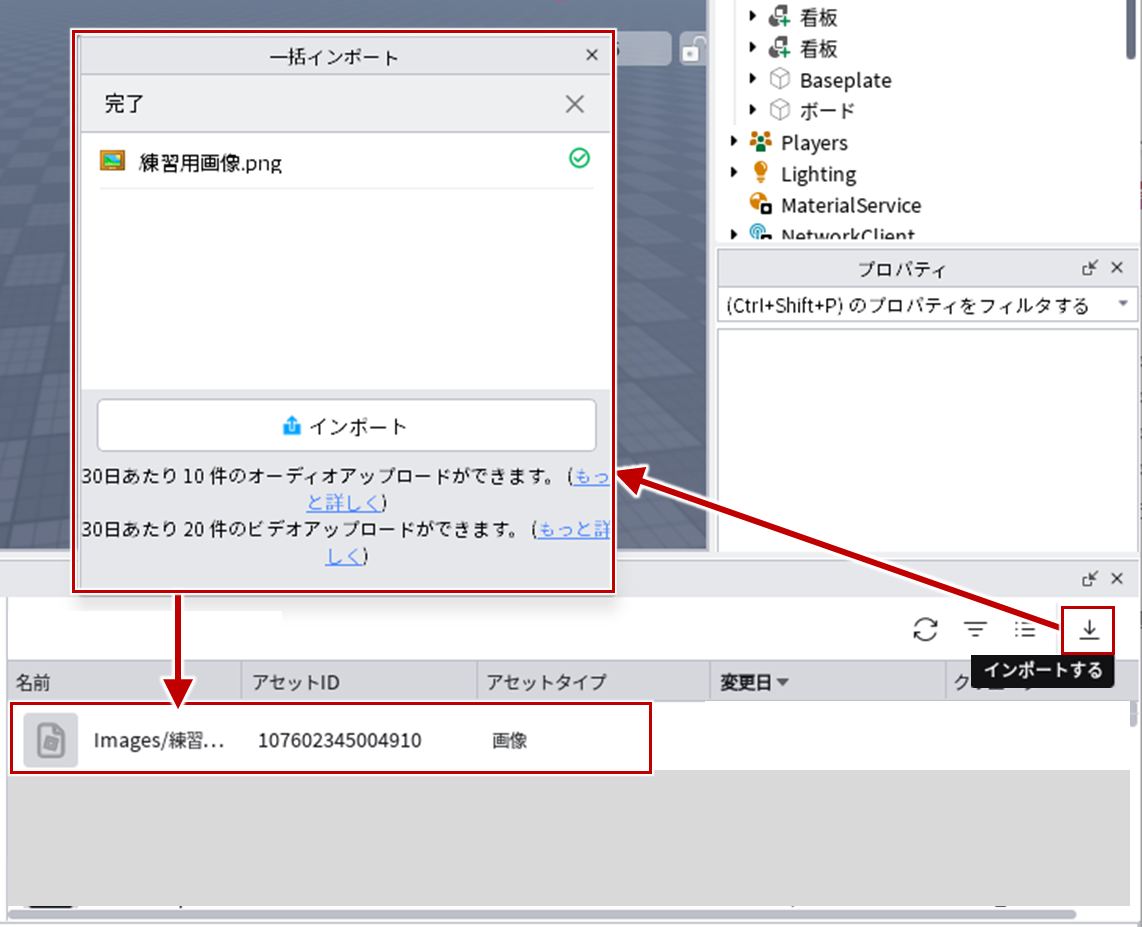Click asset ID 107602345004910

(x=339, y=740)
